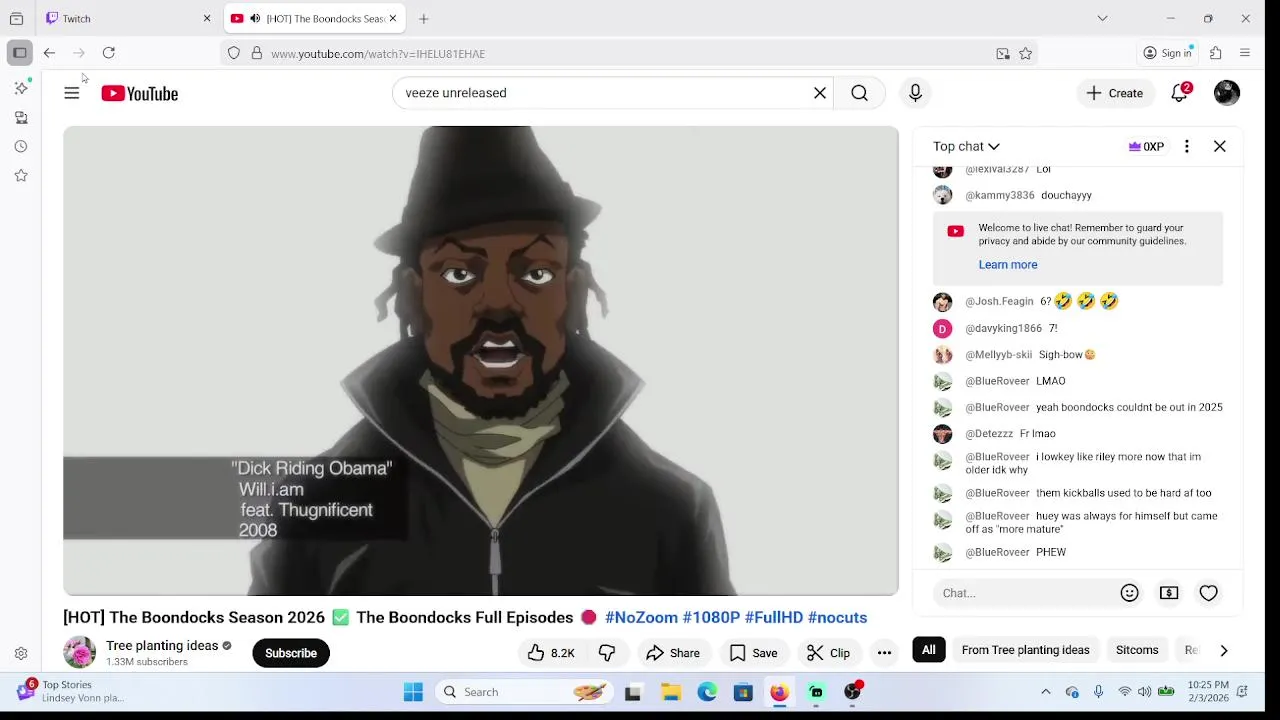Dislike the video with thumbs down
1280x720 pixels.
click(607, 653)
